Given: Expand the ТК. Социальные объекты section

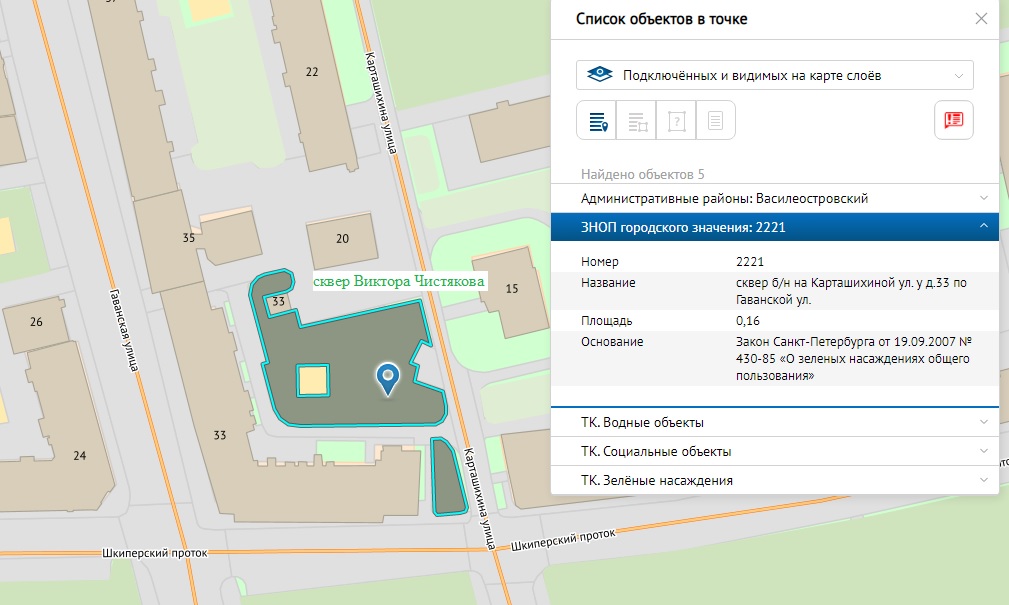Looking at the screenshot, I should pyautogui.click(x=774, y=451).
